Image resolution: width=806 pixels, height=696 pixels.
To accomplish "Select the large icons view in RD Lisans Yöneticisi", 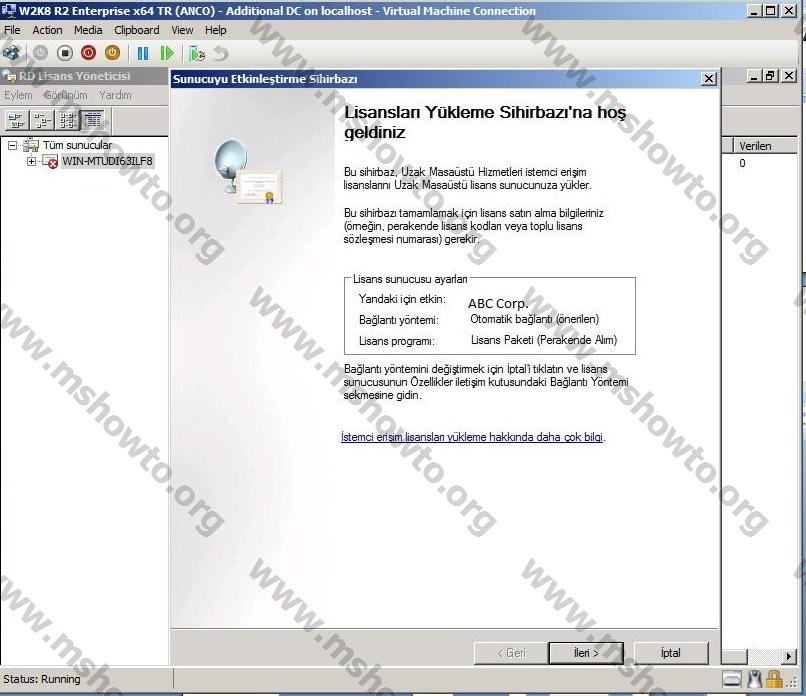I will (x=17, y=120).
